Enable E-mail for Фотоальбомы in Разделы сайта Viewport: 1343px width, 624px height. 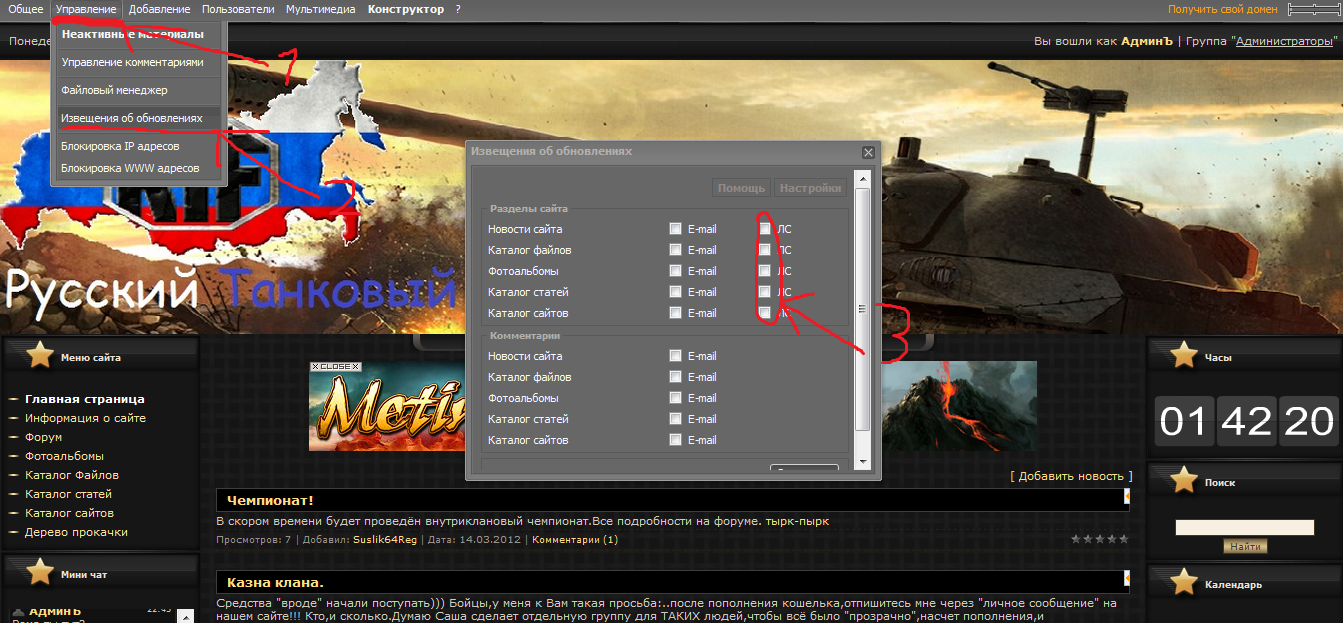(x=675, y=271)
